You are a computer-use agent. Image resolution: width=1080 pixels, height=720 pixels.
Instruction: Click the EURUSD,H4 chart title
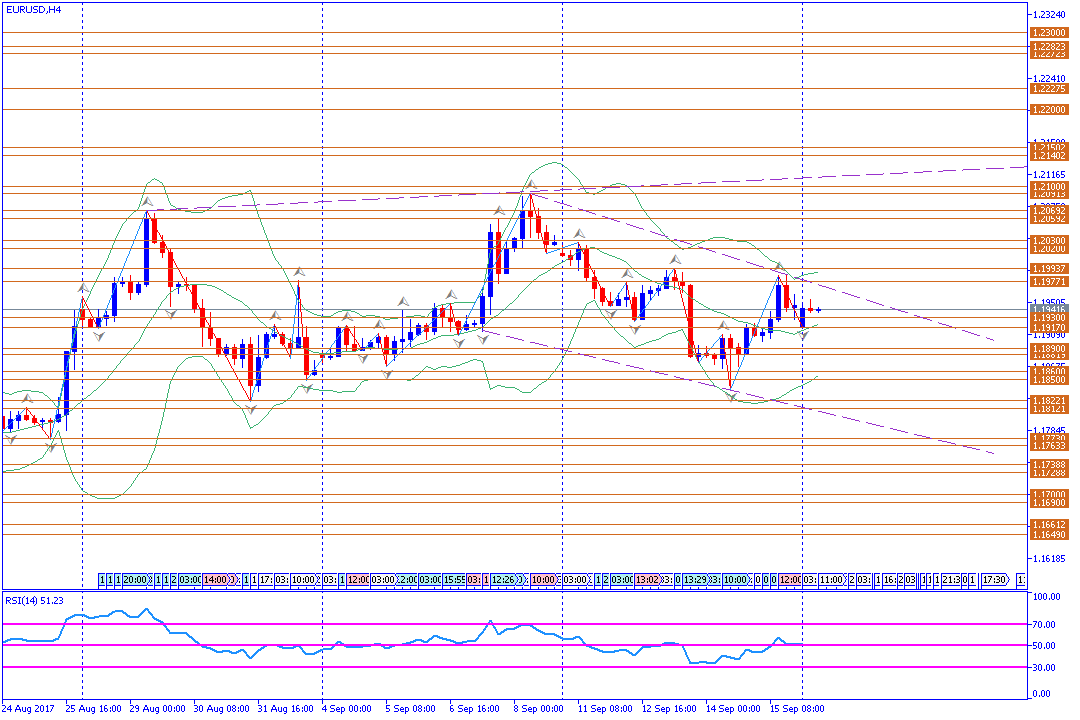click(34, 10)
